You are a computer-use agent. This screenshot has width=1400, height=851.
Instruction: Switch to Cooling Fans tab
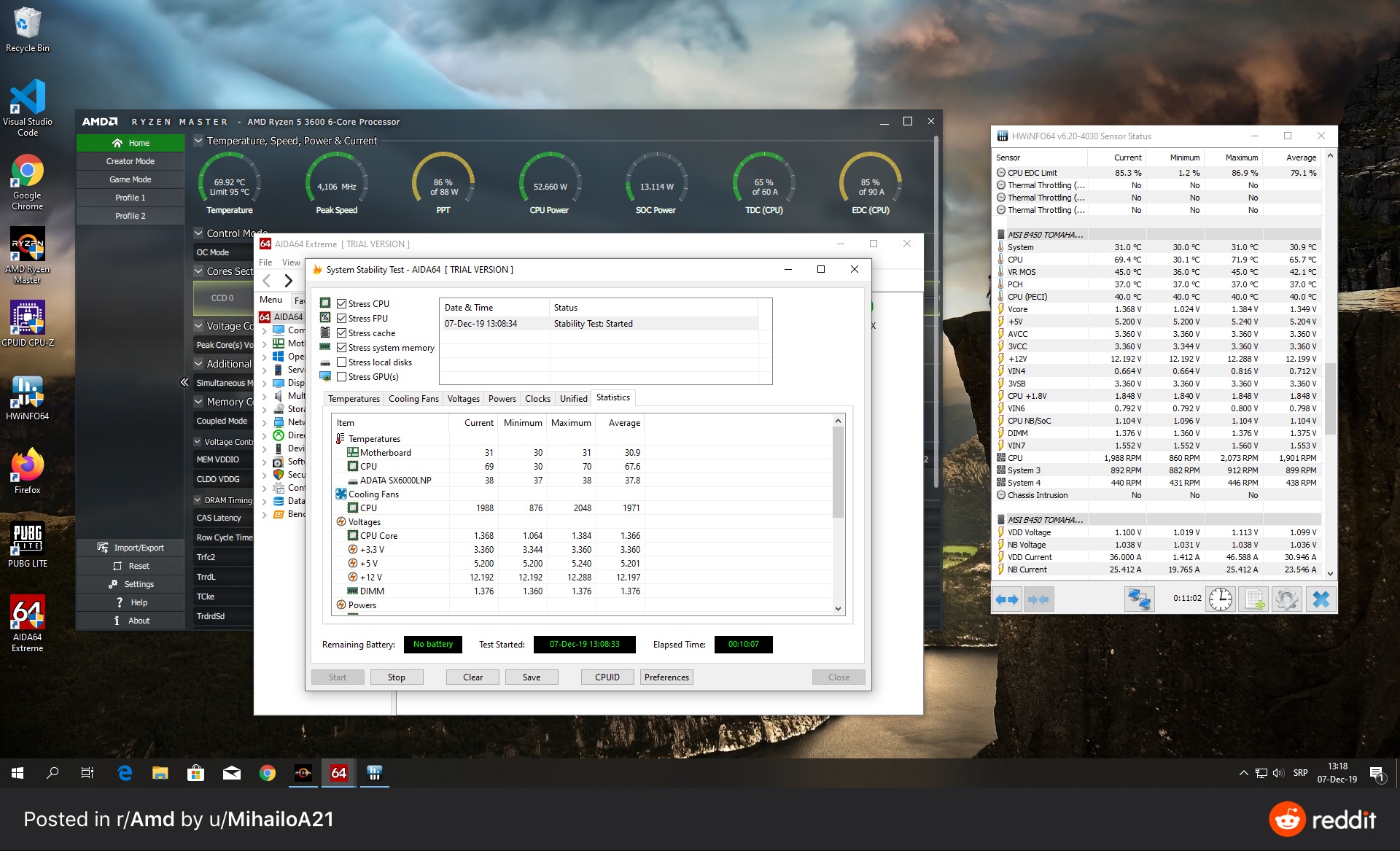click(413, 399)
